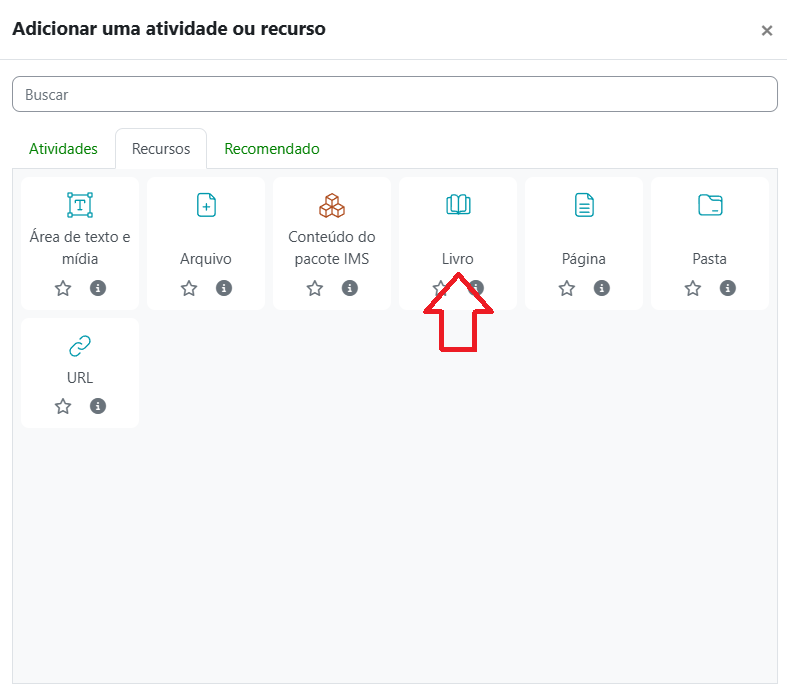Show info about the Arquivo resource

[224, 288]
